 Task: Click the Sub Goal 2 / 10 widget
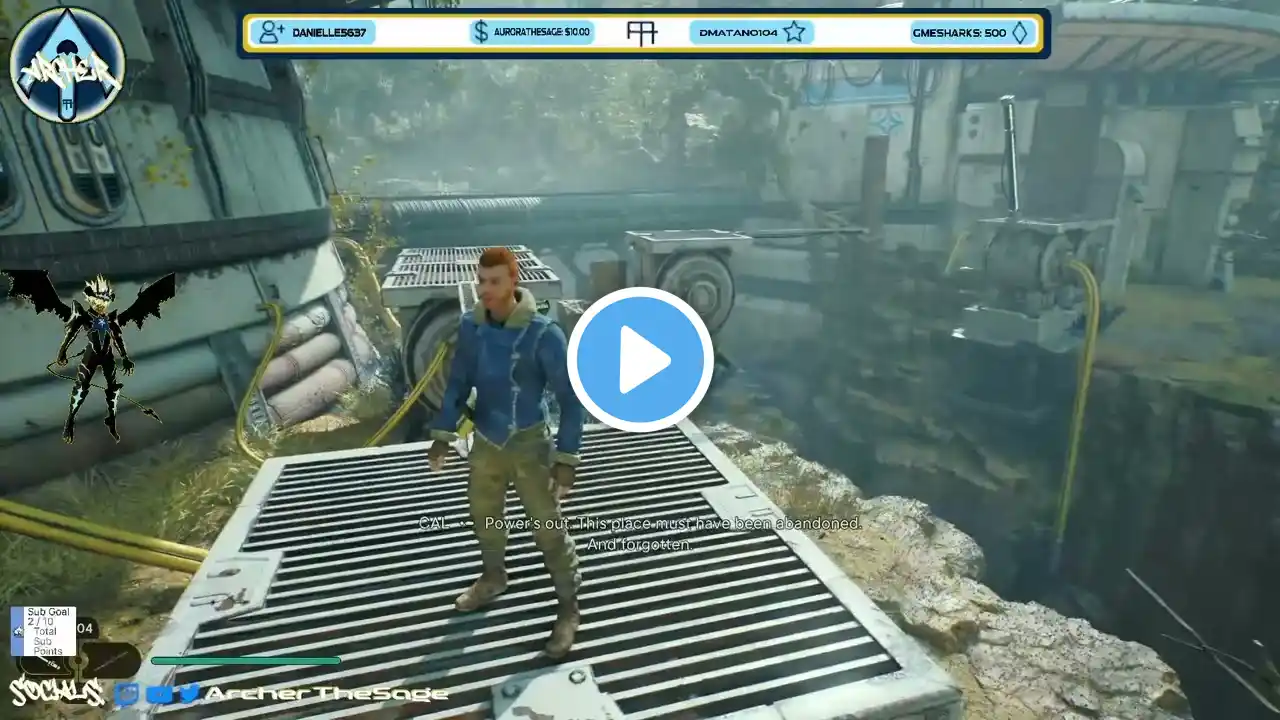pyautogui.click(x=43, y=631)
